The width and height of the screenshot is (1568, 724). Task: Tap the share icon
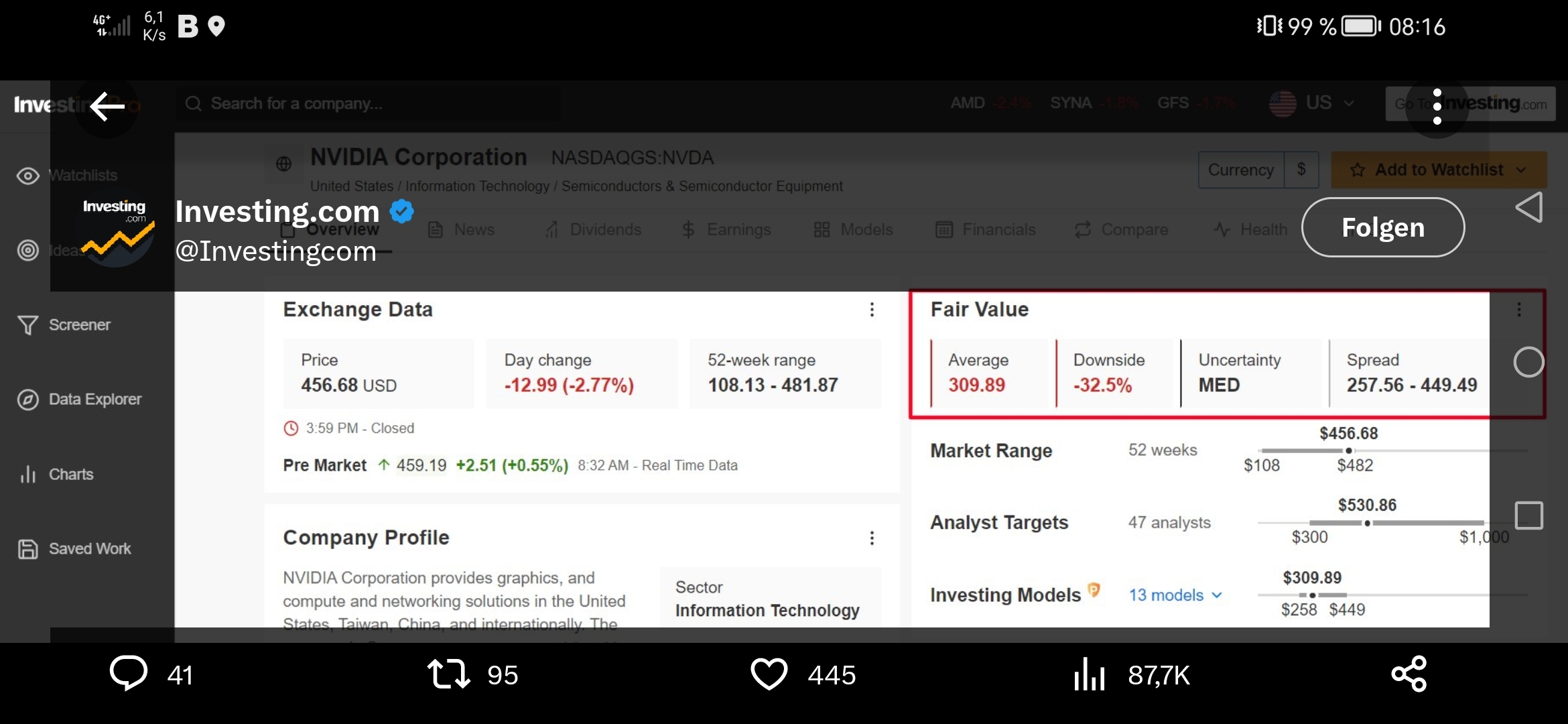click(1409, 674)
